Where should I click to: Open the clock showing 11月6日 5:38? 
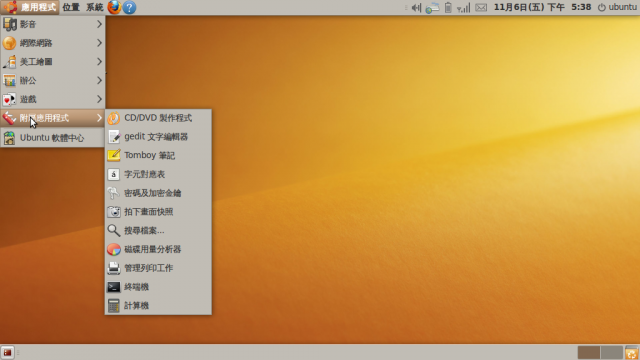click(542, 7)
